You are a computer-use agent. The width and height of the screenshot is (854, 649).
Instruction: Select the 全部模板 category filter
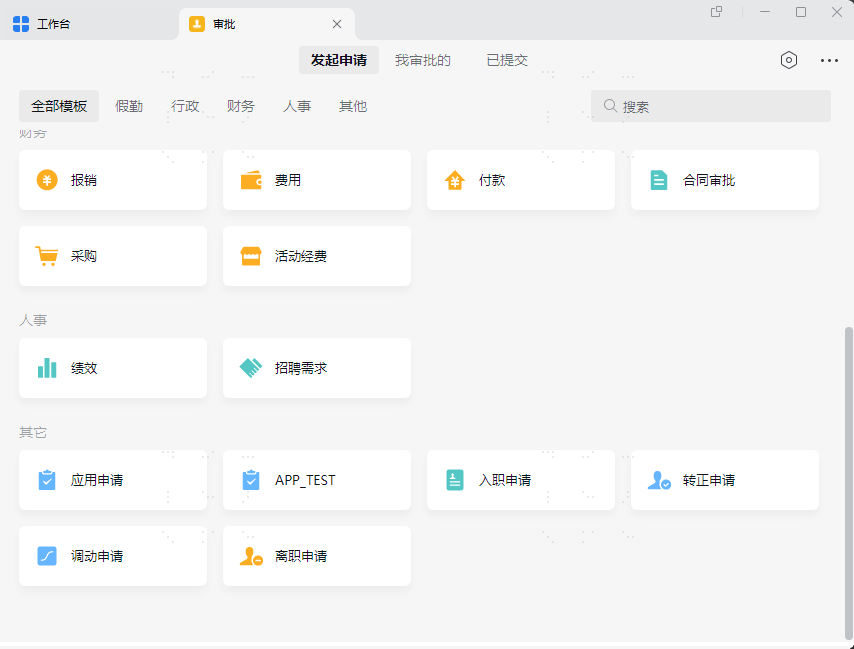pos(59,106)
